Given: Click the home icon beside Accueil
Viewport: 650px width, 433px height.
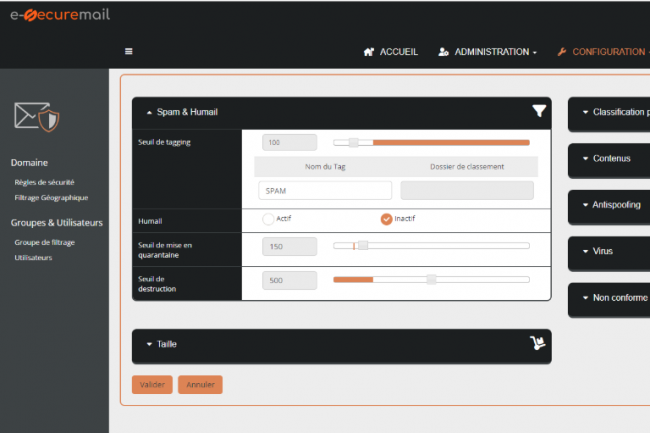Looking at the screenshot, I should (x=369, y=52).
